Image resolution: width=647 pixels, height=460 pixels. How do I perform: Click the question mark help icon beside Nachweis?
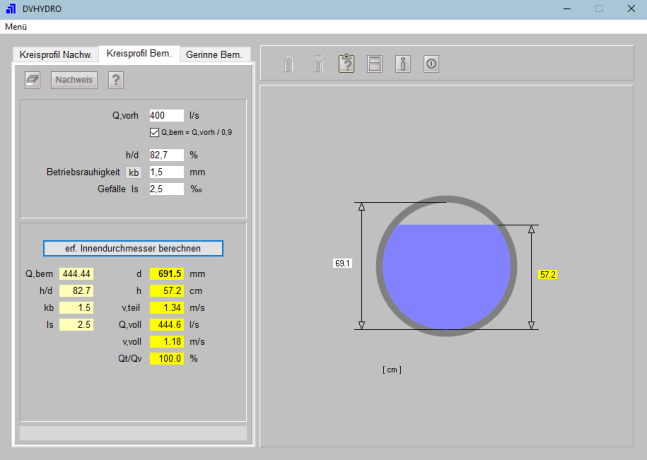pos(116,80)
